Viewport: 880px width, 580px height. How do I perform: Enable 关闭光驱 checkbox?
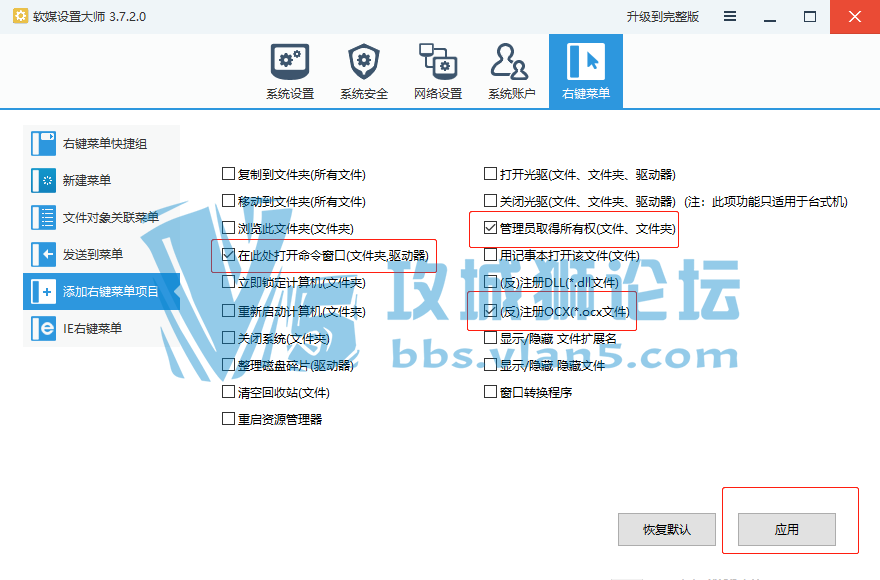click(491, 200)
